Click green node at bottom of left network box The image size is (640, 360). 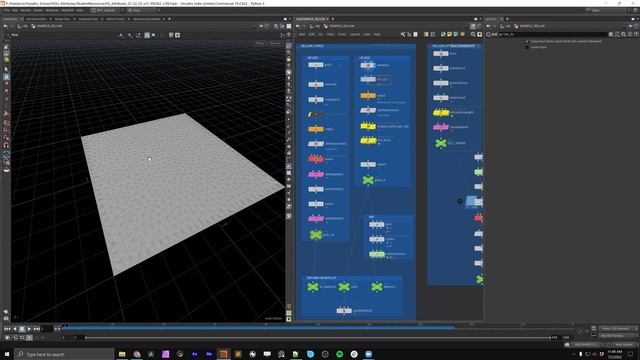[x=316, y=235]
